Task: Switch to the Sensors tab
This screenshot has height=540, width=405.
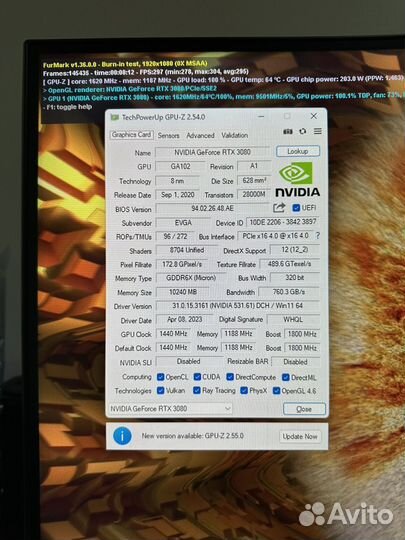Action: [x=168, y=135]
